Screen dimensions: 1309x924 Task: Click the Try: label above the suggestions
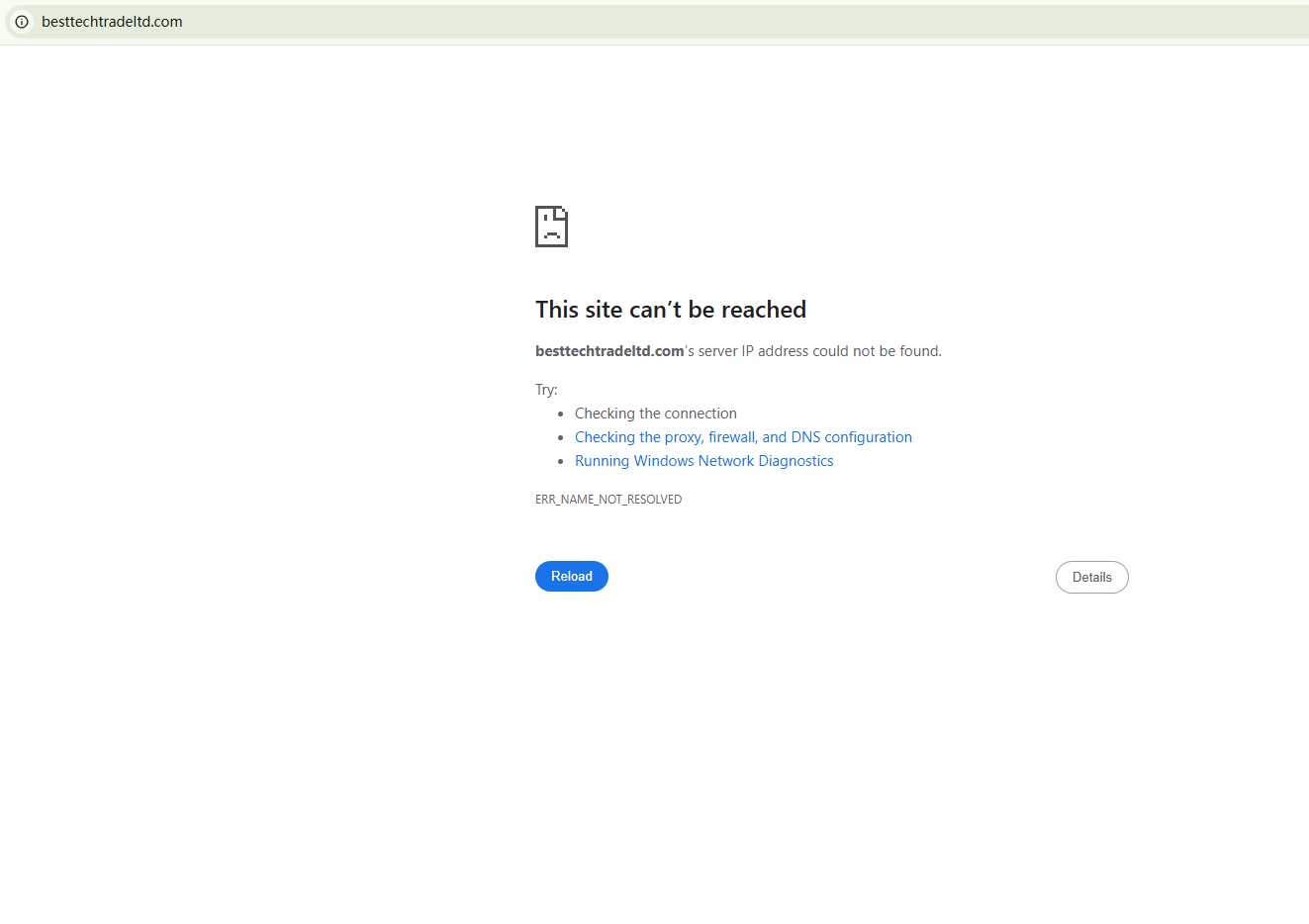click(x=546, y=390)
